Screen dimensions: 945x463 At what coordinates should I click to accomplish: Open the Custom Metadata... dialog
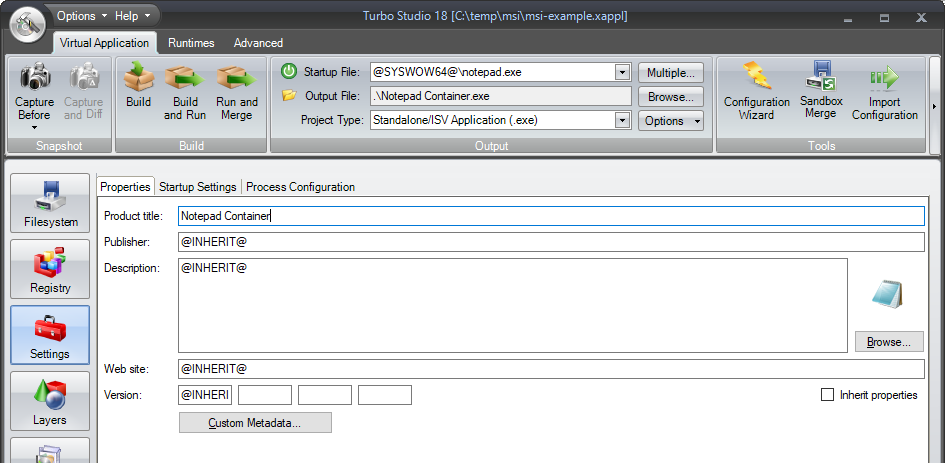pos(255,423)
